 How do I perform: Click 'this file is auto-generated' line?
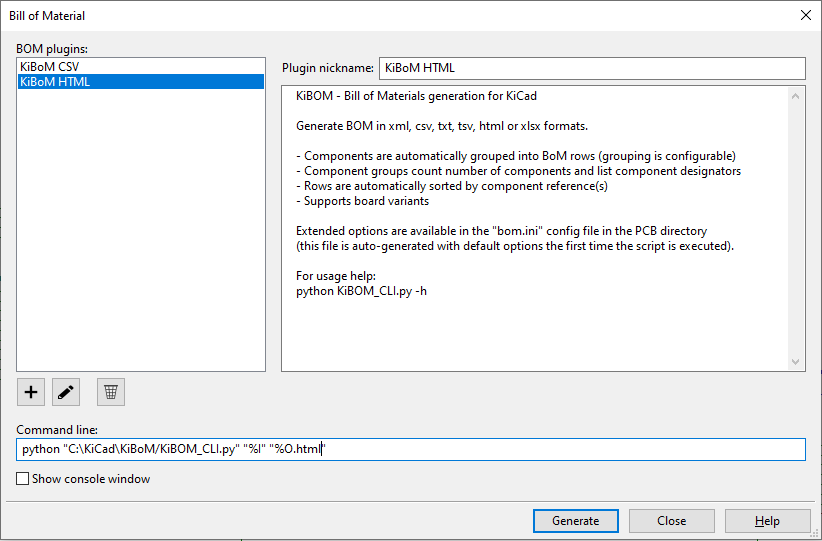[515, 246]
